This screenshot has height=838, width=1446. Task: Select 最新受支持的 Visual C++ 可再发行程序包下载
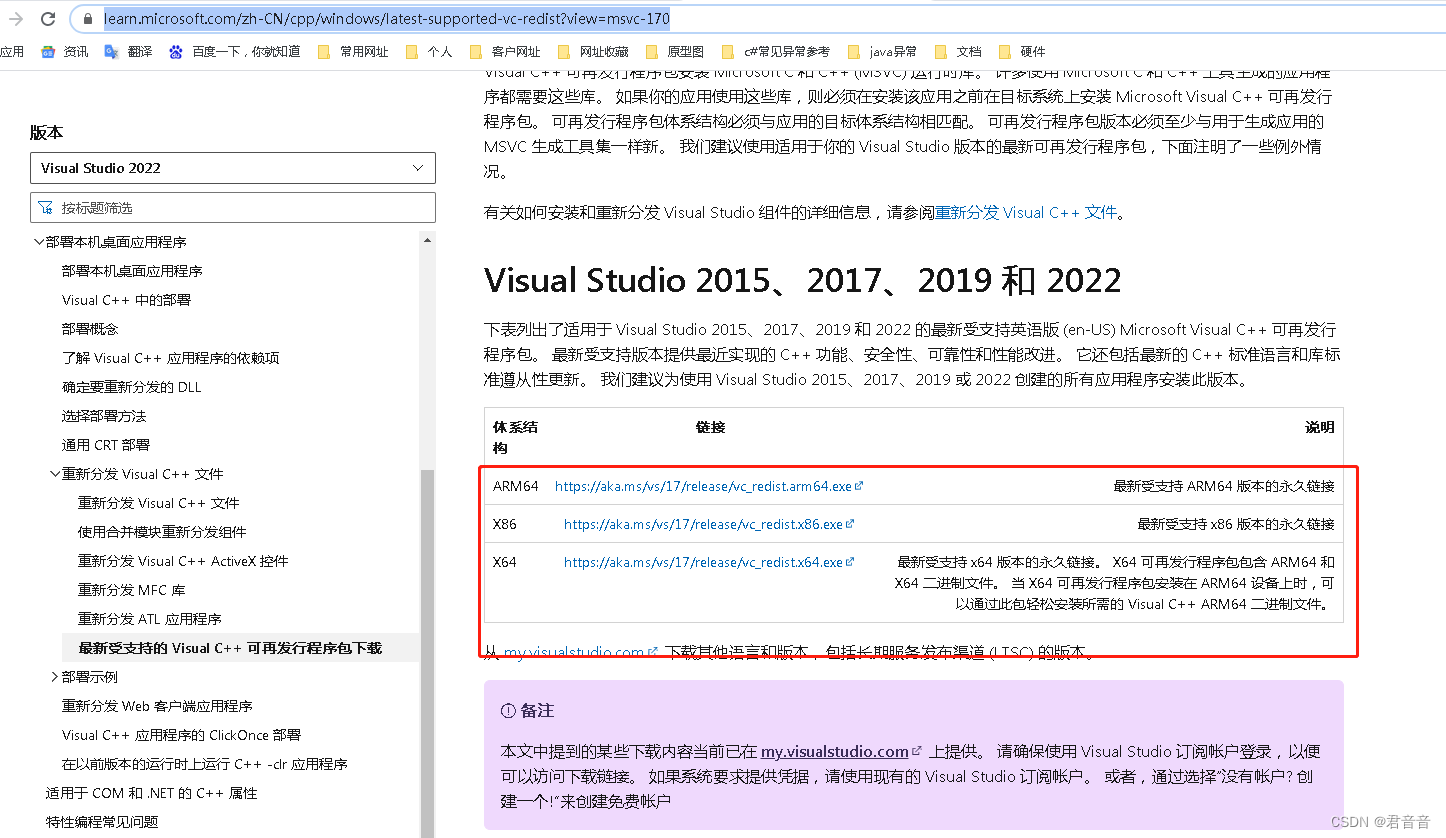click(230, 648)
